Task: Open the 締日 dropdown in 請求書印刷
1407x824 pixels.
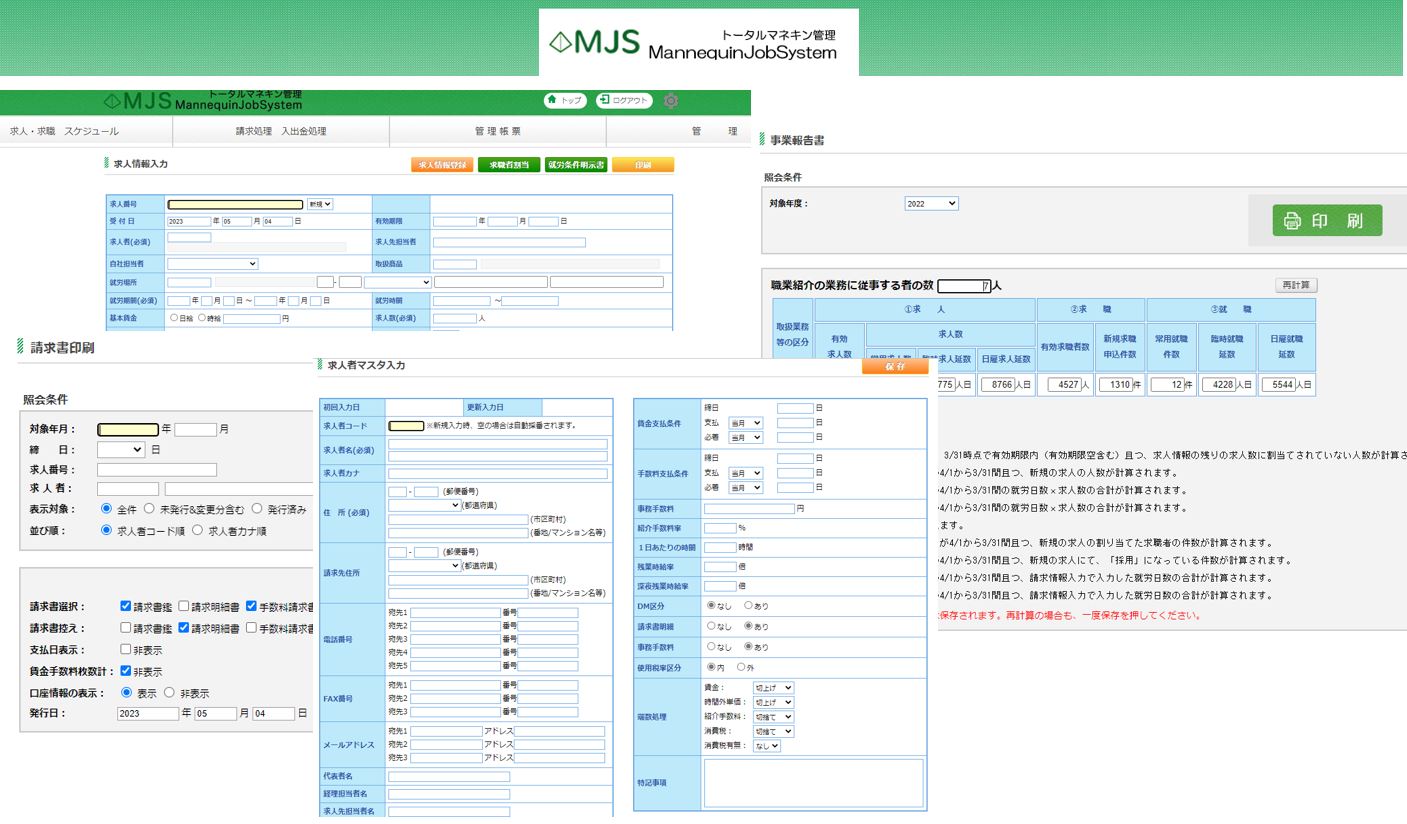Action: coord(121,450)
